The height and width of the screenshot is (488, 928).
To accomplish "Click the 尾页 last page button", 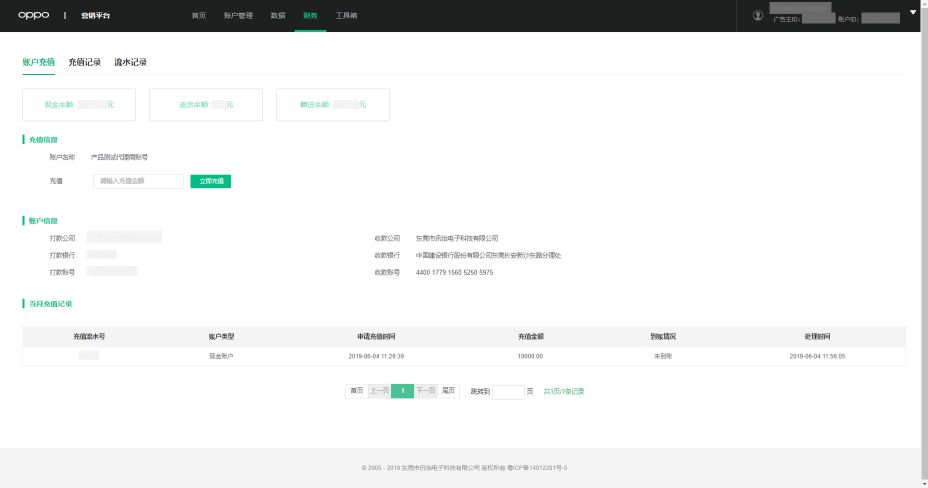I will tap(449, 391).
